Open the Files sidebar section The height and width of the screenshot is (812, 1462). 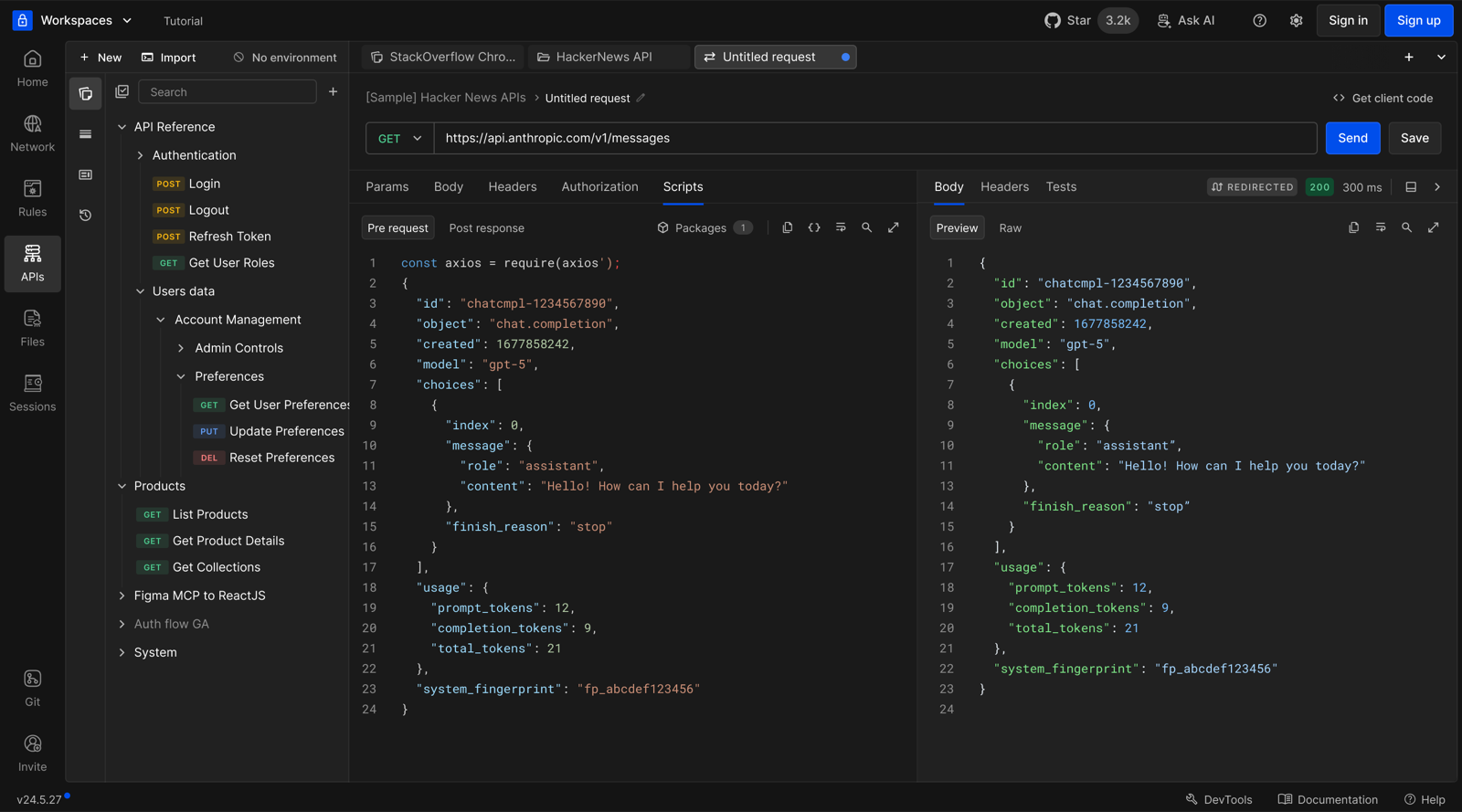coord(32,329)
